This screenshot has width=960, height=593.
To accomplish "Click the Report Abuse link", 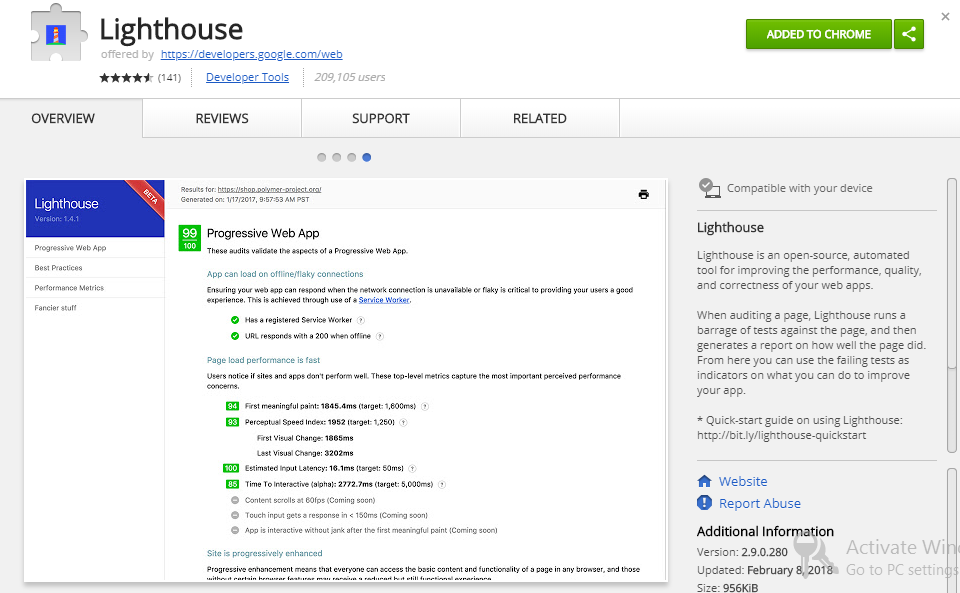I will [x=760, y=503].
